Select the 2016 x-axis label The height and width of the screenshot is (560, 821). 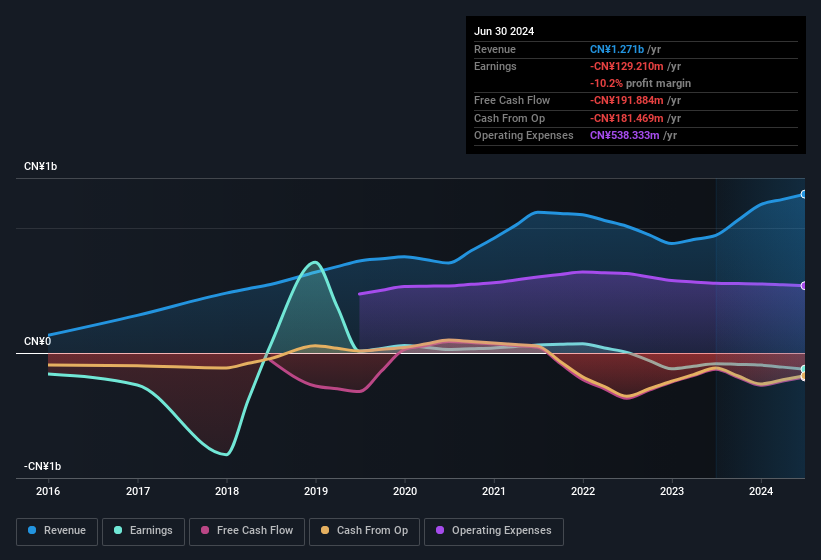point(48,491)
